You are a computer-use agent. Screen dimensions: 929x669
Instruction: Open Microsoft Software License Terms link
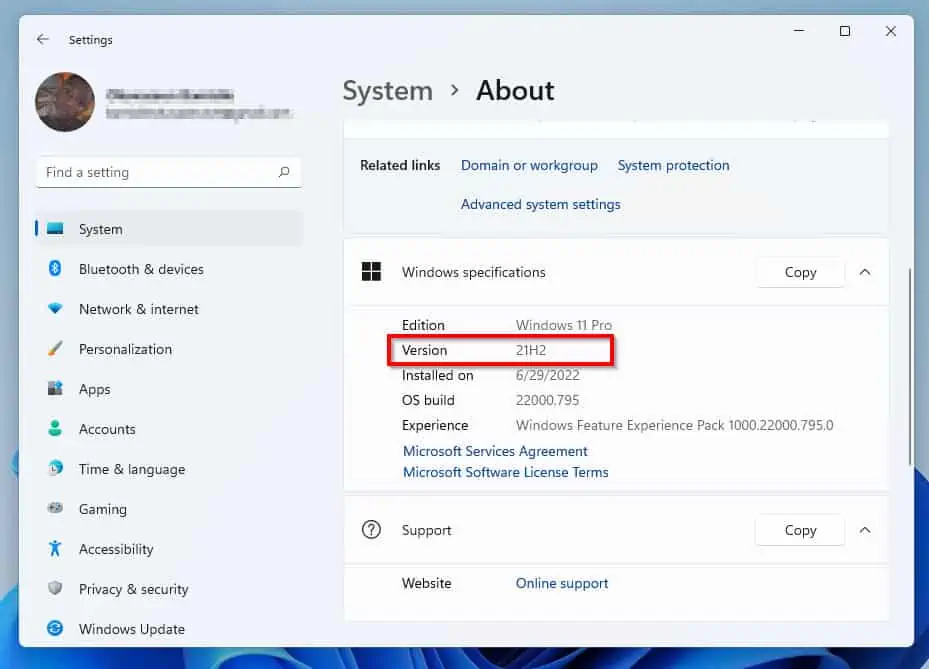(x=505, y=472)
